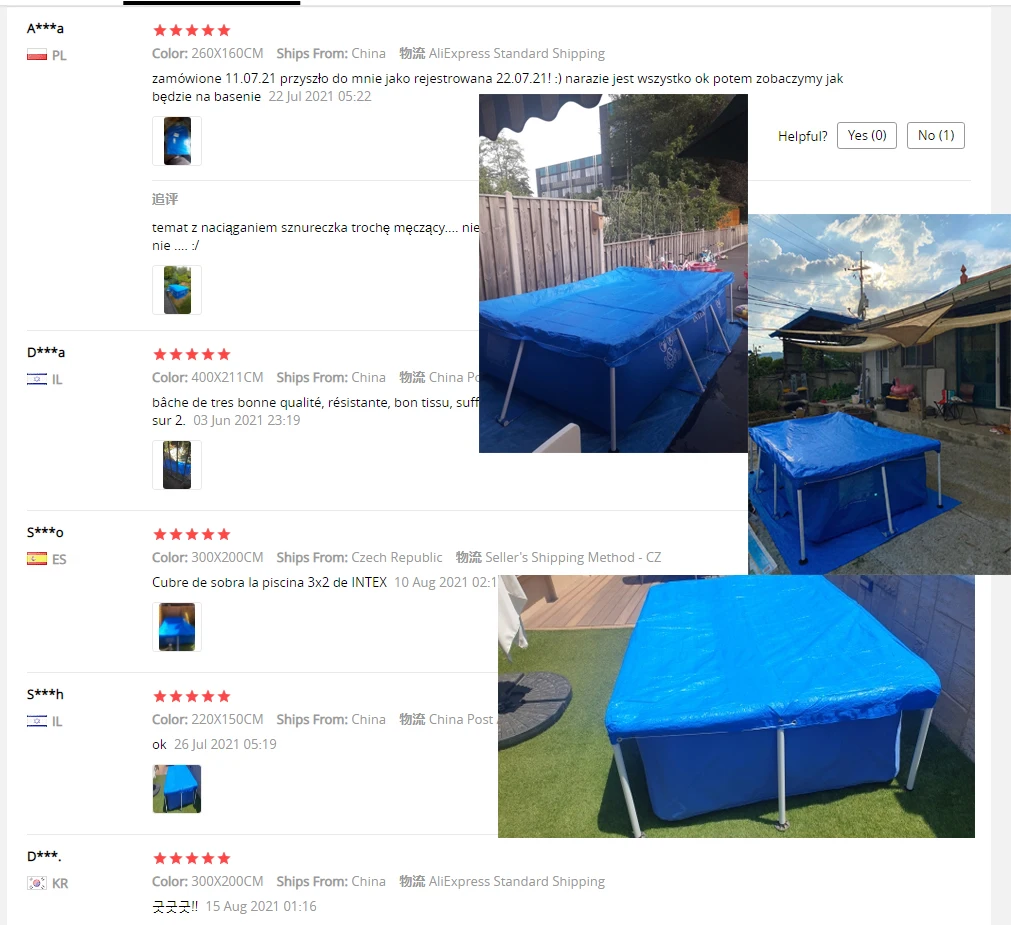
Task: Open S***o's pool cover photo thumbnail
Action: point(177,627)
